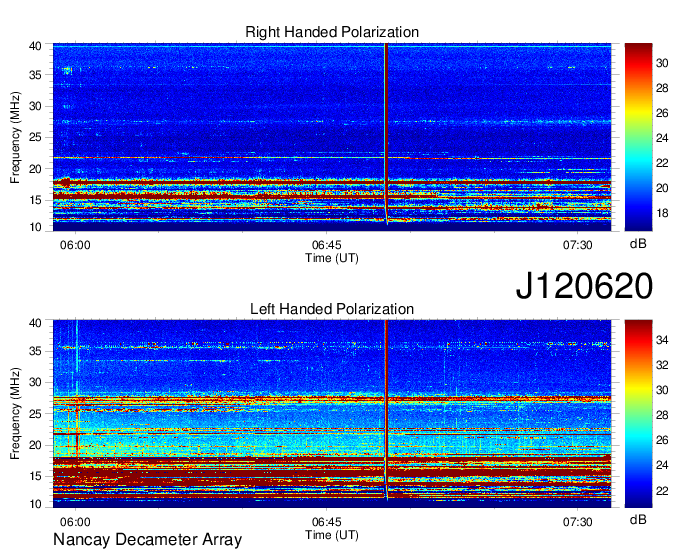Click the 32 dB colorbar tick label

(x=662, y=365)
